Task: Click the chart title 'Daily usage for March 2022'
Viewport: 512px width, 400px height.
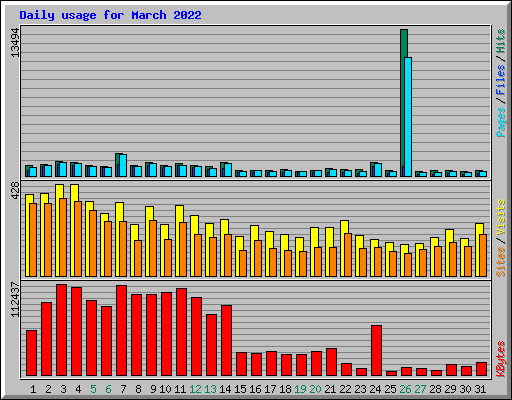Action: pyautogui.click(x=110, y=15)
